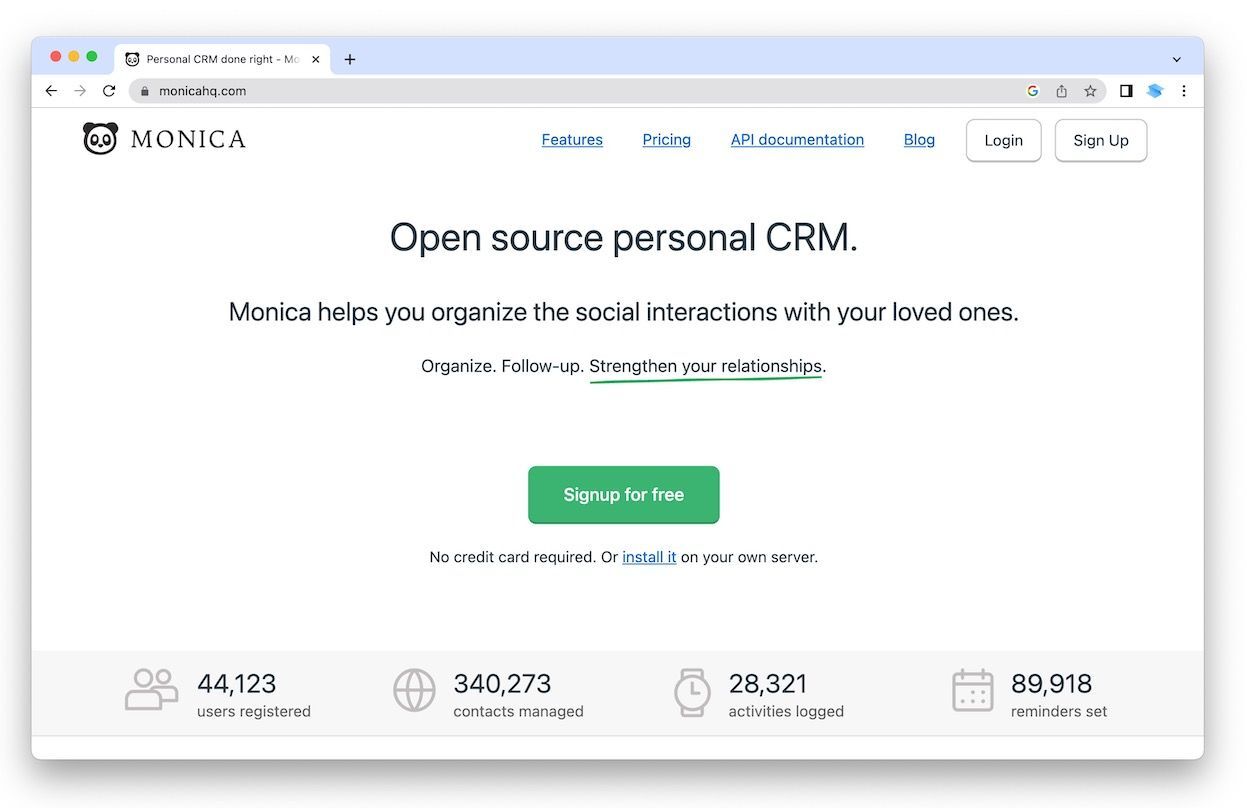This screenshot has height=808, width=1247.
Task: Click the share page icon in address bar
Action: click(1061, 91)
